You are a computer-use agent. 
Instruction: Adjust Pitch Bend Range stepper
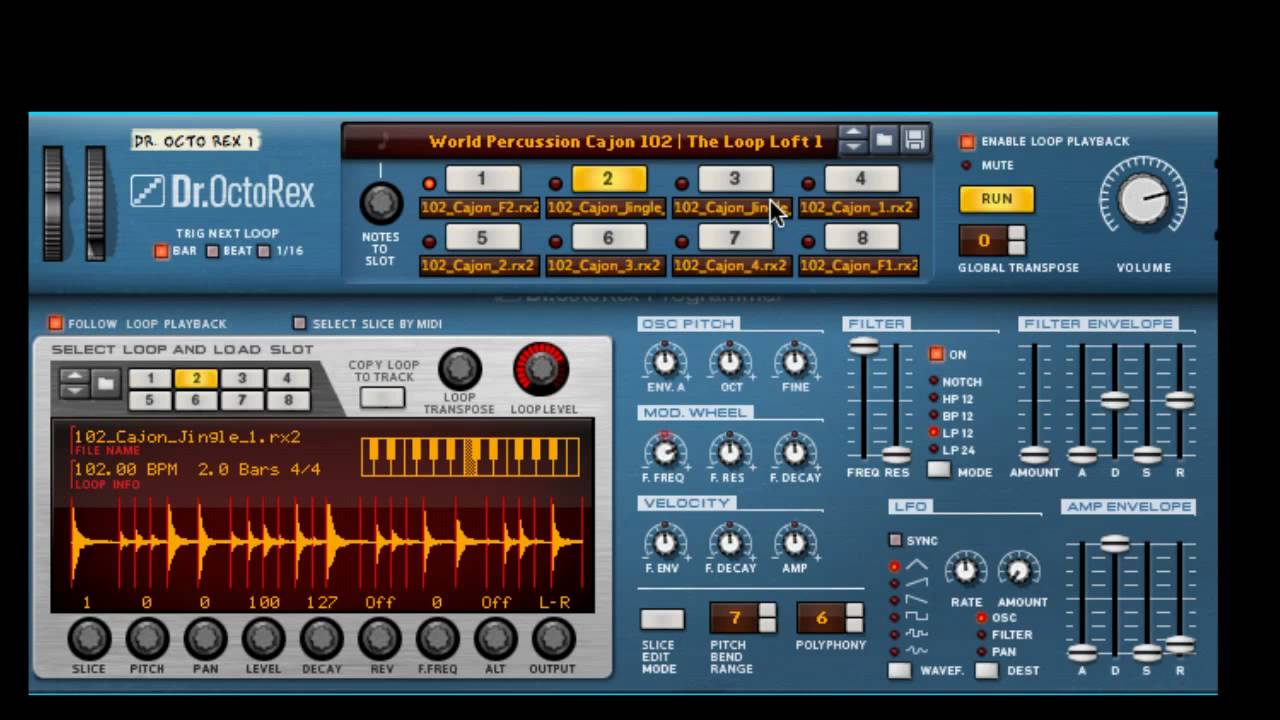pos(767,618)
